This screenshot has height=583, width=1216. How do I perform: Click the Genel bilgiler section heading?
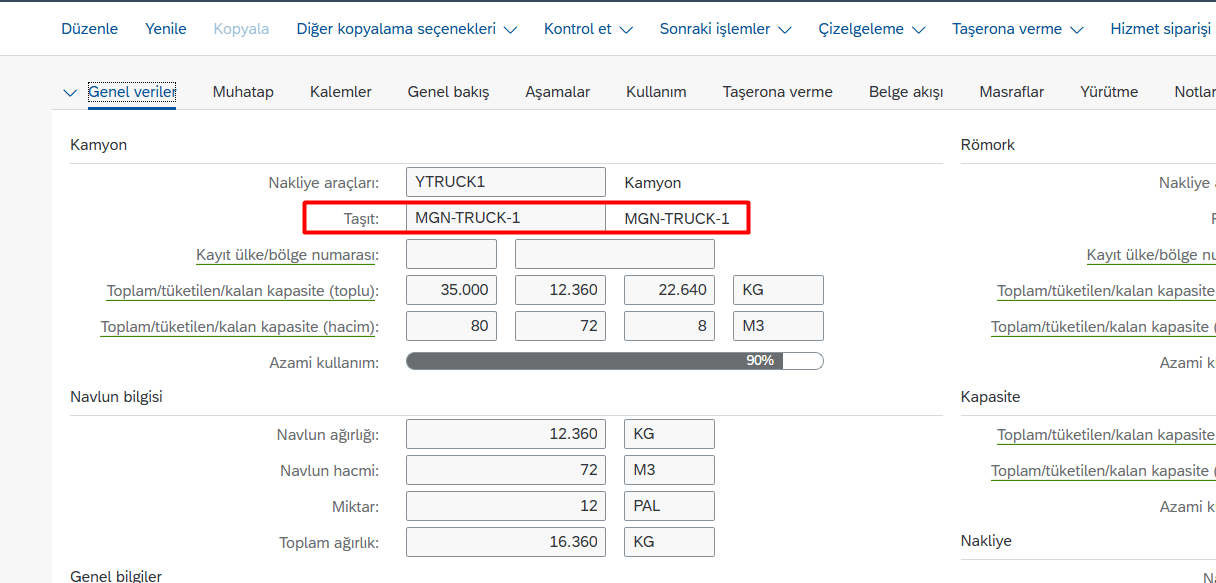[116, 576]
